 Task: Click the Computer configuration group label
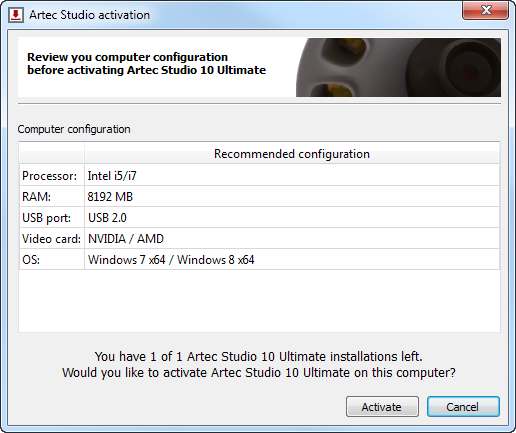pyautogui.click(x=74, y=129)
